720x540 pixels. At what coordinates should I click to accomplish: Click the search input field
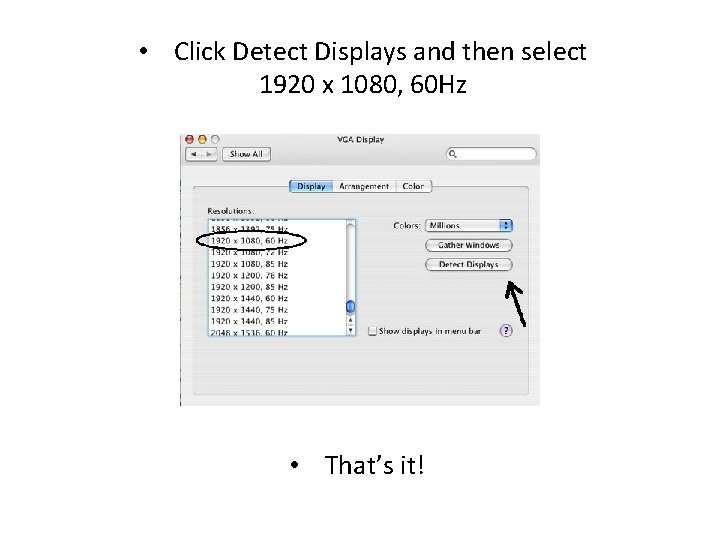coord(491,154)
